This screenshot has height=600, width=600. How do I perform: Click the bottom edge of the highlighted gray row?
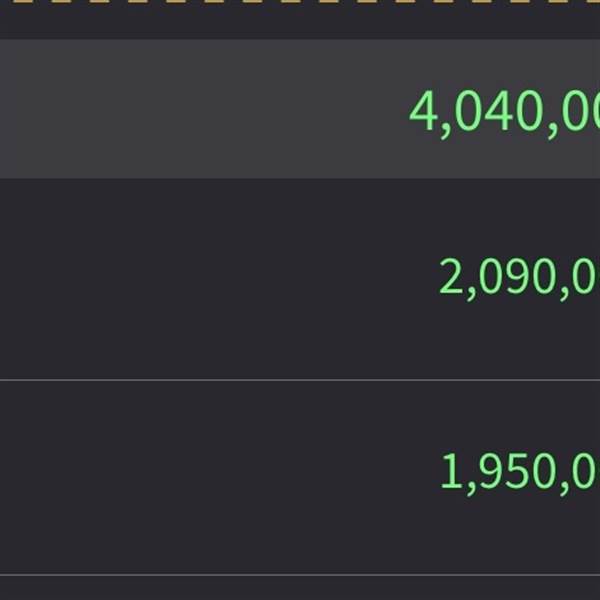click(300, 177)
